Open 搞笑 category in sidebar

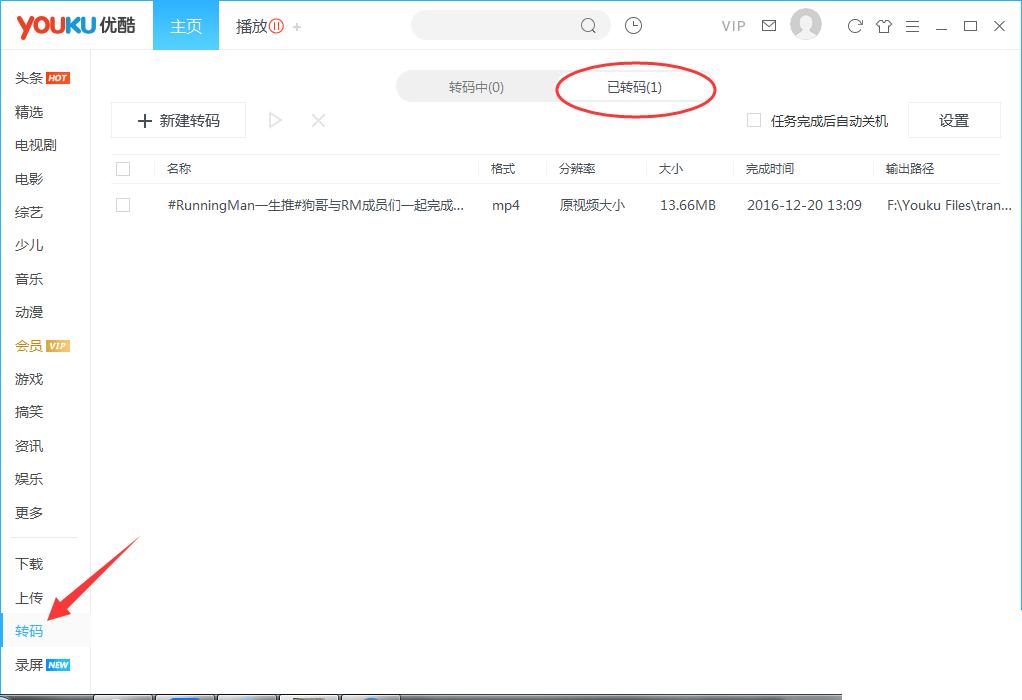click(29, 412)
